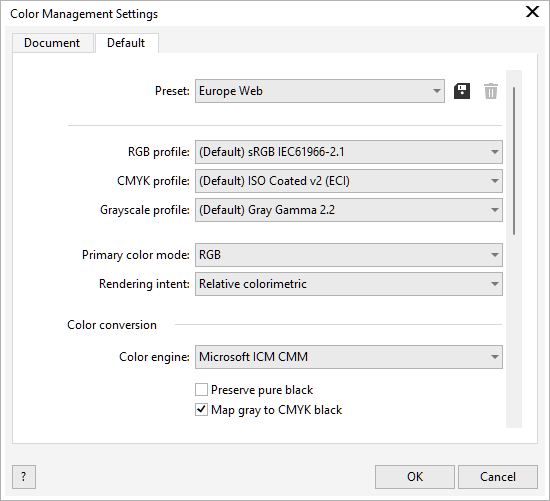Confirm settings with the OK button
550x501 pixels.
pyautogui.click(x=415, y=477)
